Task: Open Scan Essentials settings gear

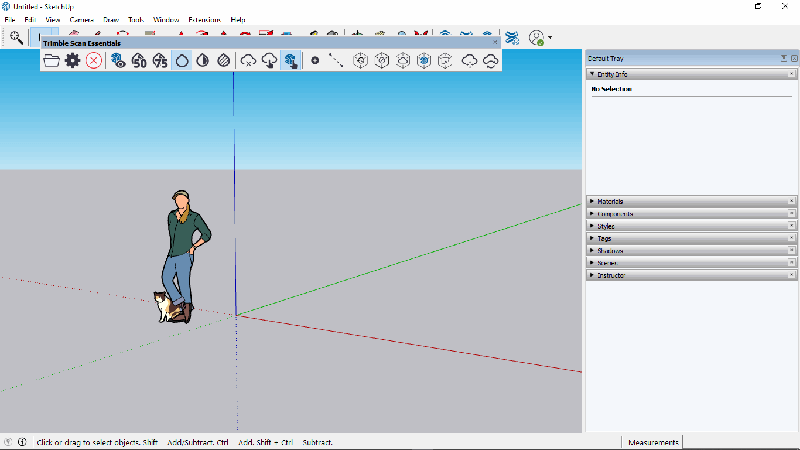Action: [72, 61]
